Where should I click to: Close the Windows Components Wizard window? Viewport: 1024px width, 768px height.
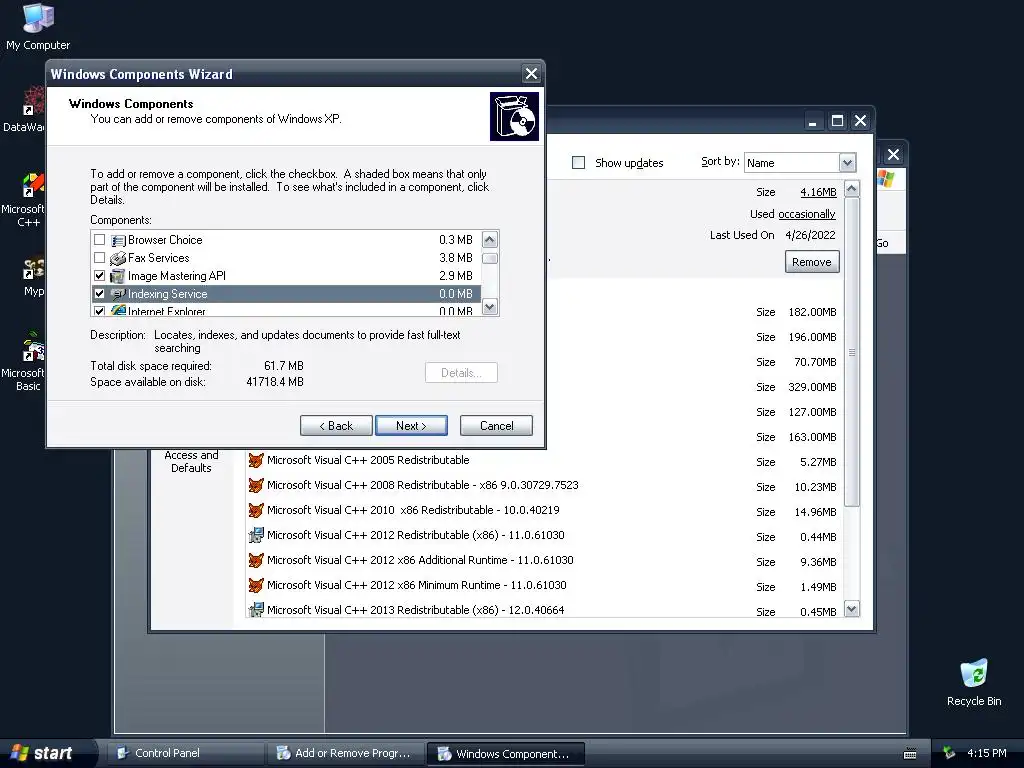(532, 74)
